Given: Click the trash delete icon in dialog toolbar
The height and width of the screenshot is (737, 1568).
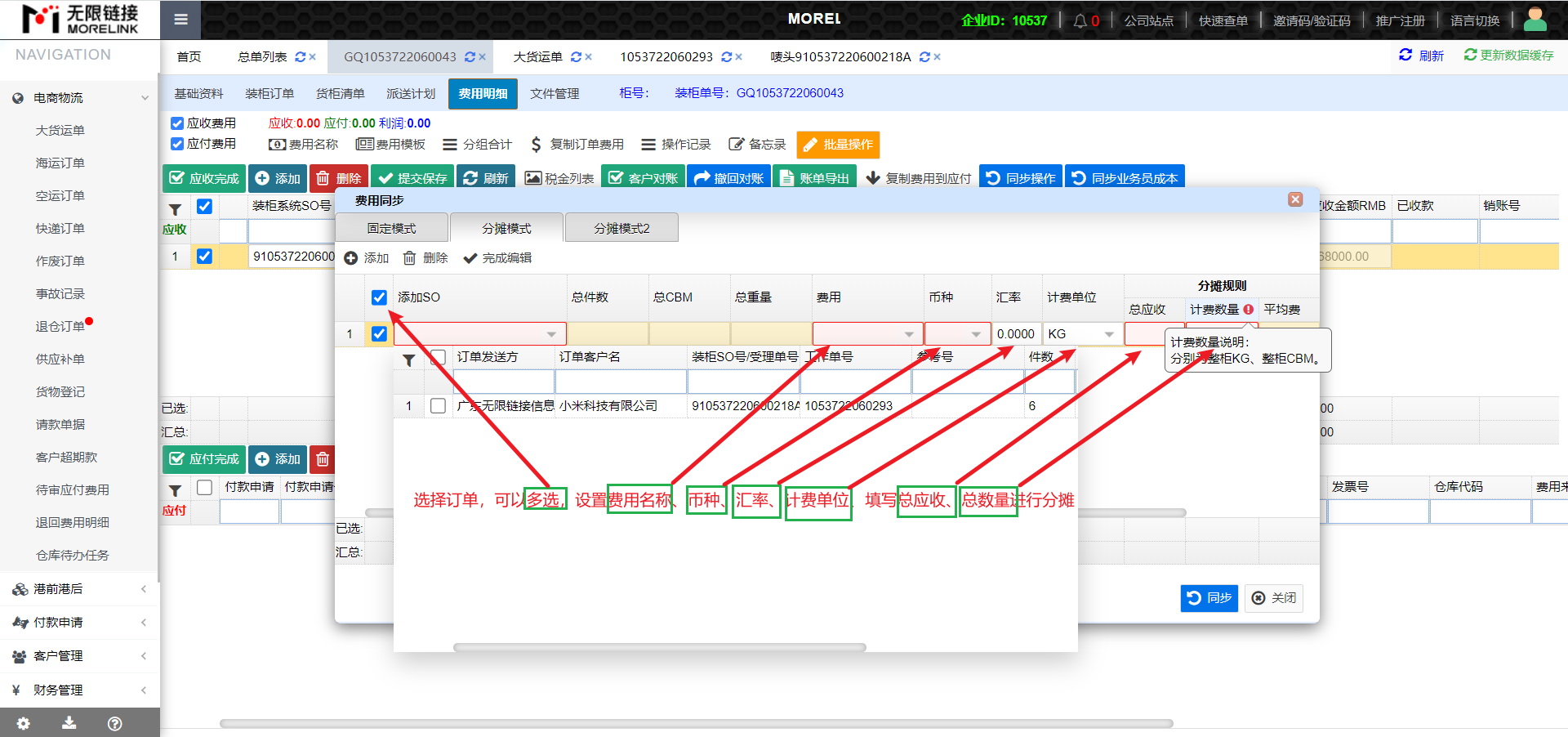Looking at the screenshot, I should click(x=410, y=258).
